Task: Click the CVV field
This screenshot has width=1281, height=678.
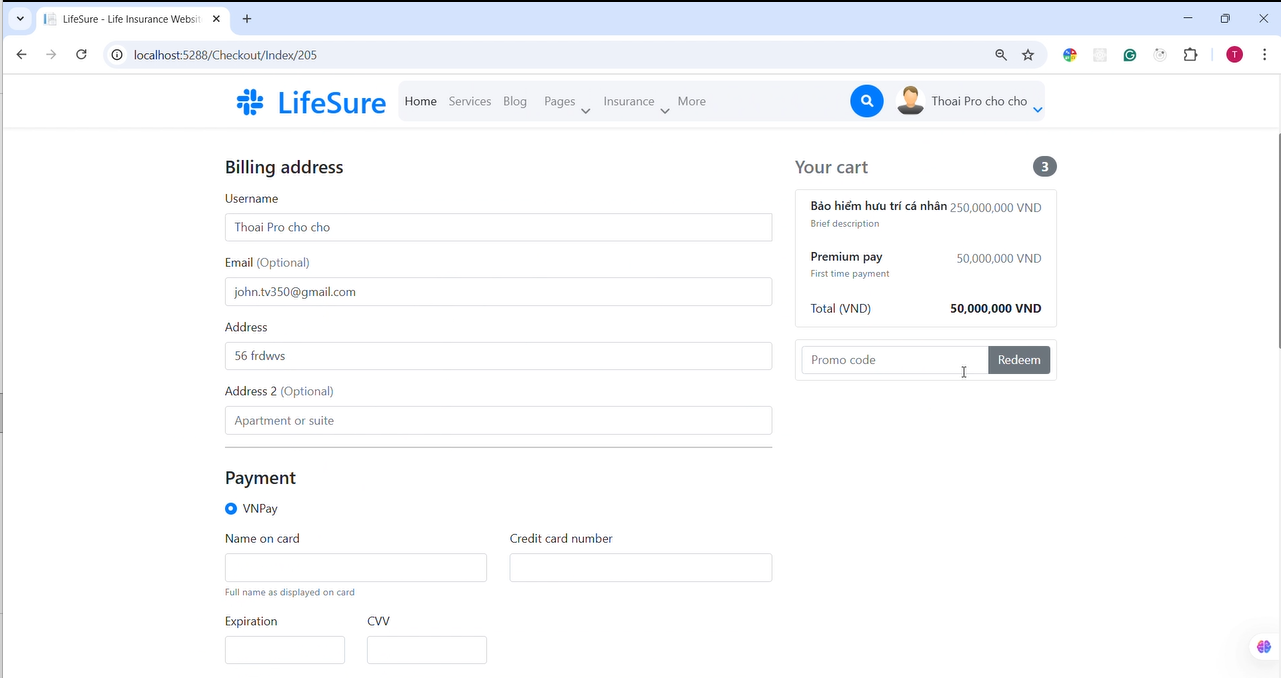Action: pos(427,650)
